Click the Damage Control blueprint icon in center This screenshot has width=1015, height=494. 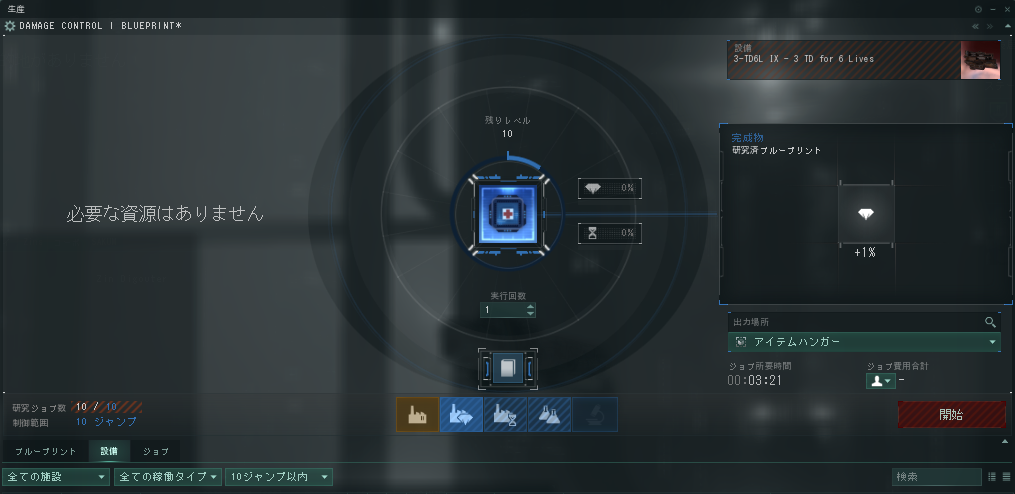tap(508, 214)
